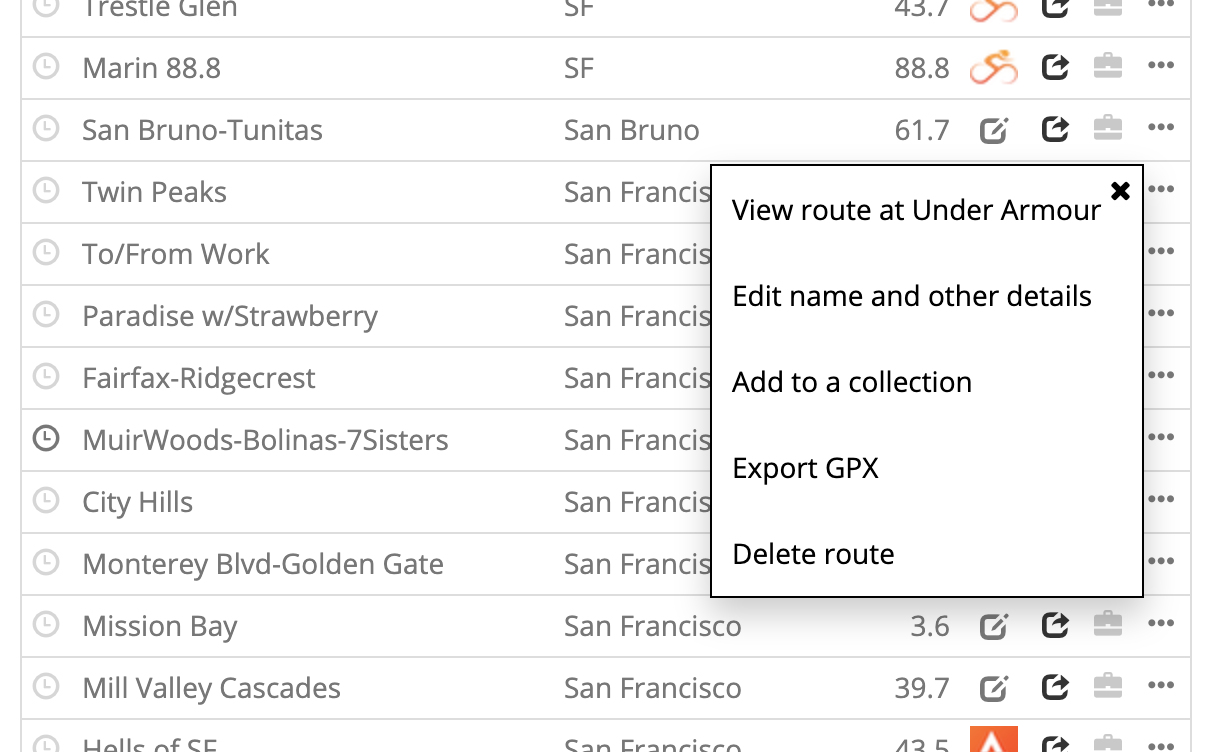1214x752 pixels.
Task: Open ellipsis menu for Mission Bay route
Action: click(1160, 624)
